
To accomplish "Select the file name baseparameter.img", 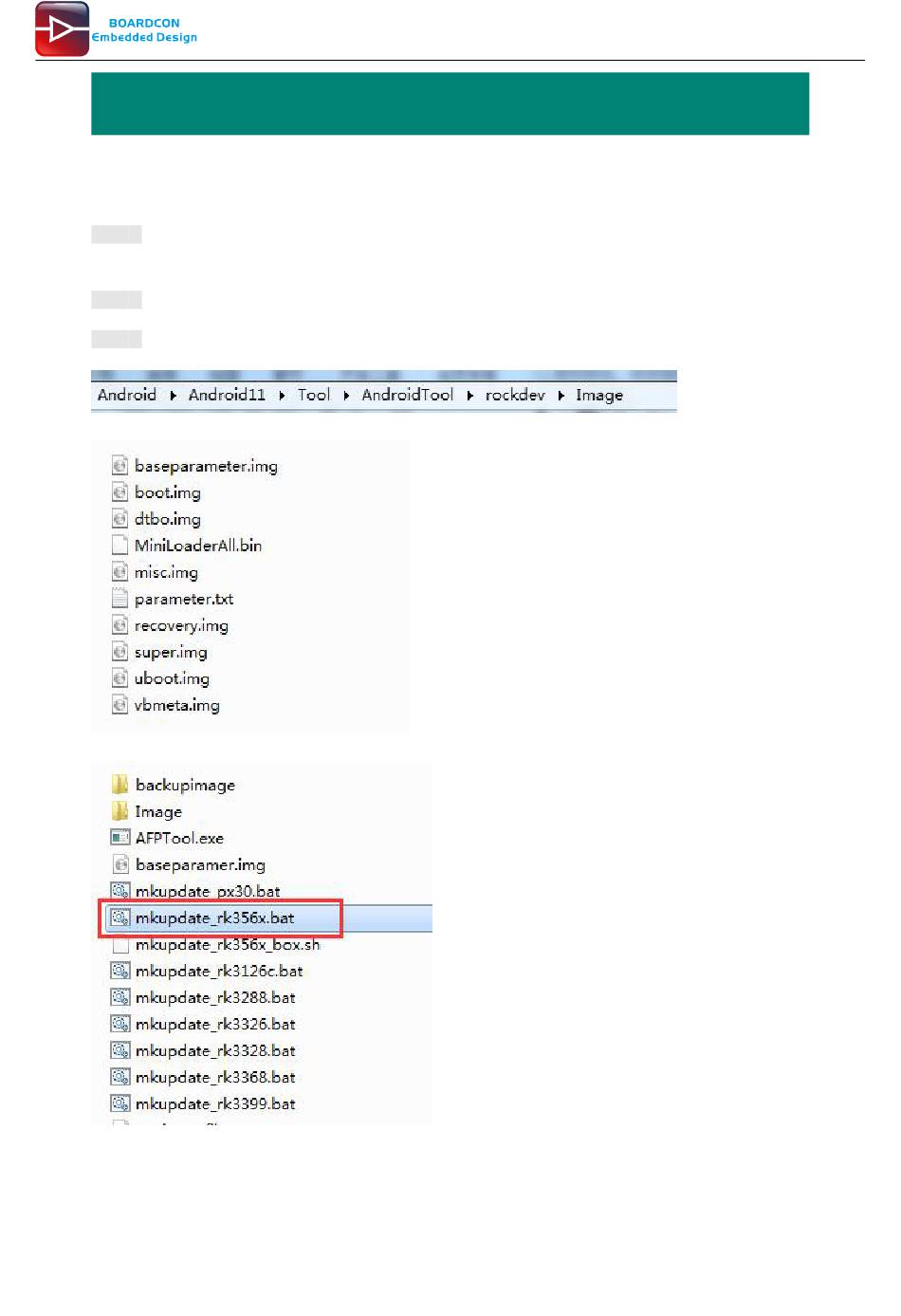I will pyautogui.click(x=206, y=466).
